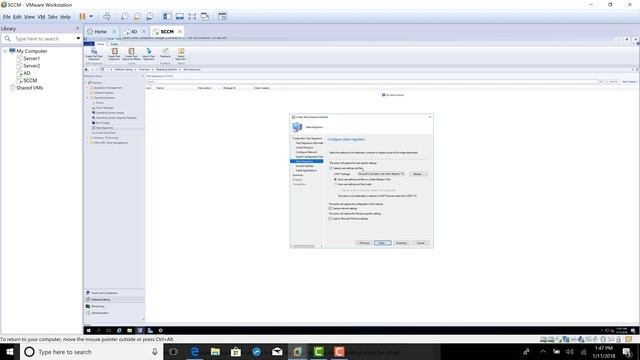Click the Cancel button in wizard
The image size is (640, 360).
(x=420, y=243)
